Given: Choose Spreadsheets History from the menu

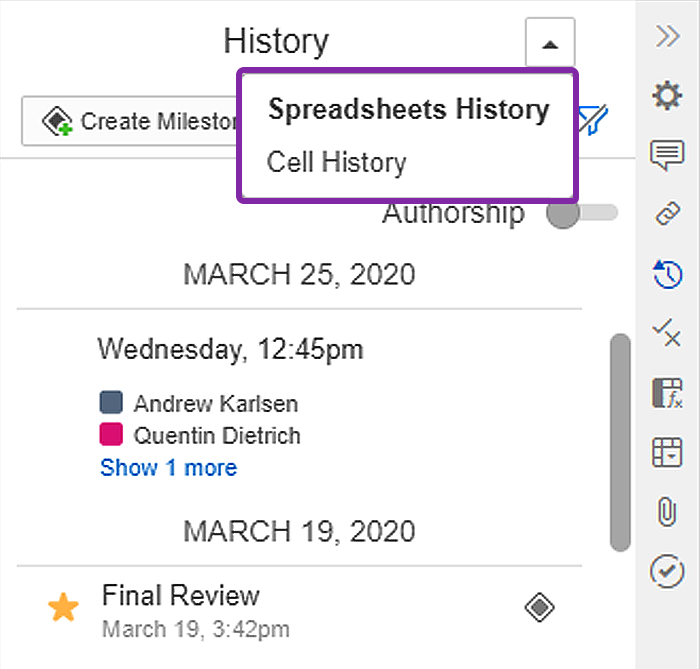Looking at the screenshot, I should (408, 109).
